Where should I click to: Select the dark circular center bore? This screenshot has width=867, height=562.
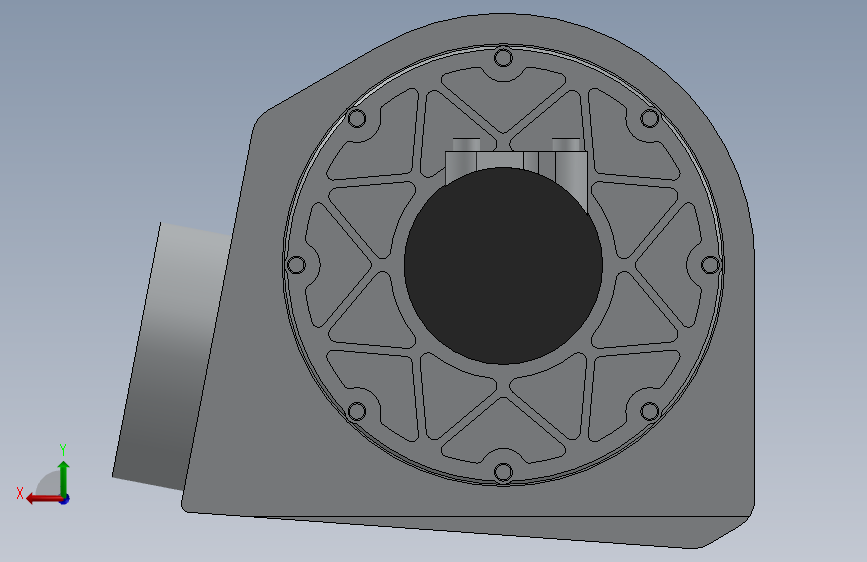point(503,266)
